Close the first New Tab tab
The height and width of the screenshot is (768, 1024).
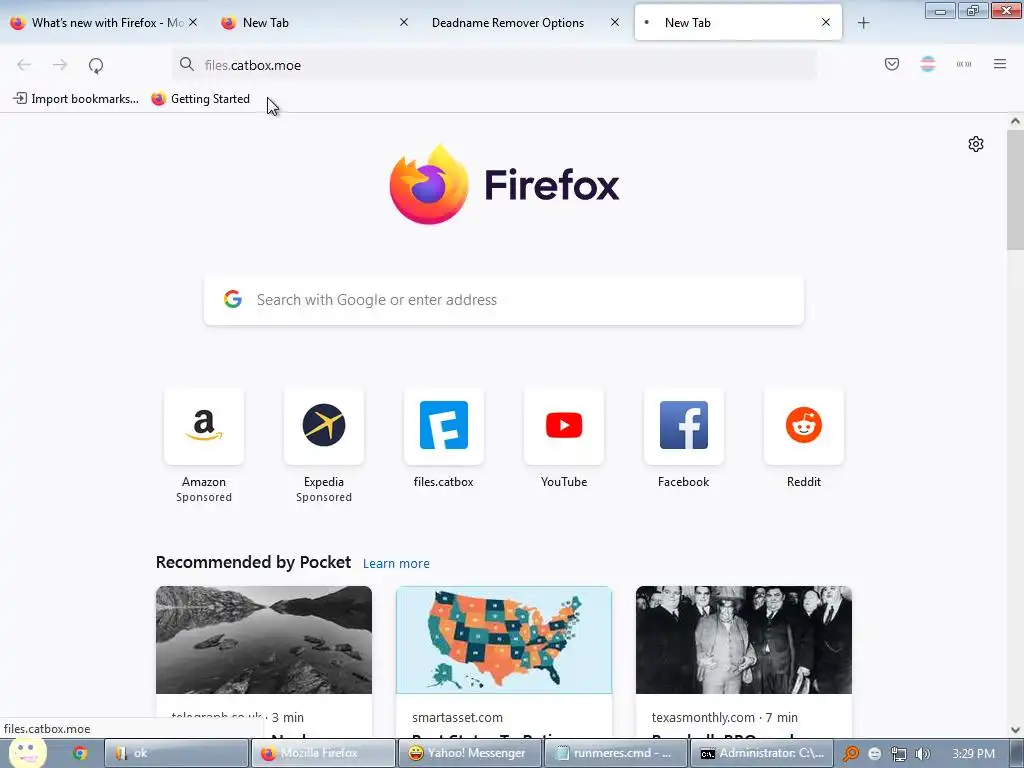[x=404, y=22]
